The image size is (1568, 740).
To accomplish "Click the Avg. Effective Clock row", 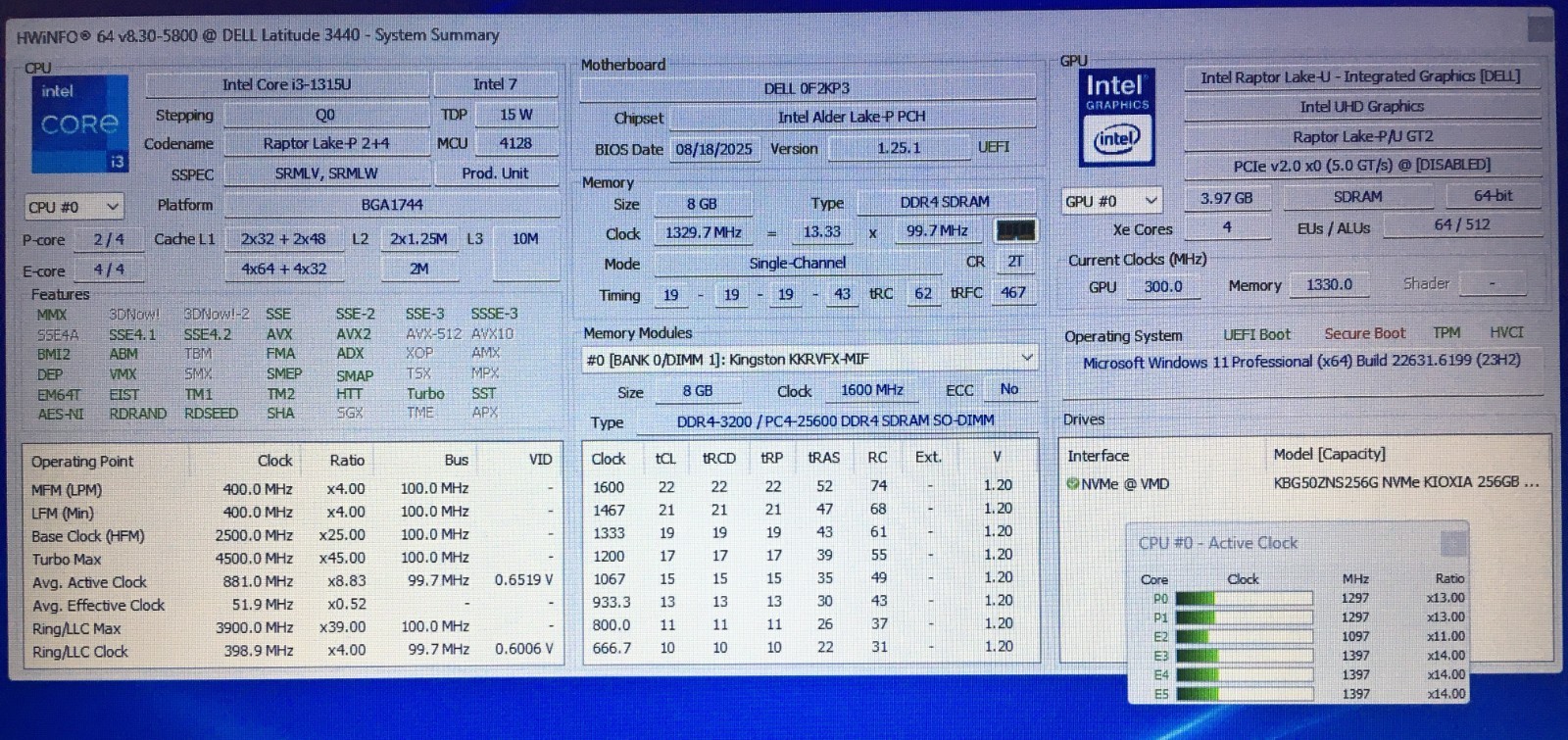I will [293, 605].
